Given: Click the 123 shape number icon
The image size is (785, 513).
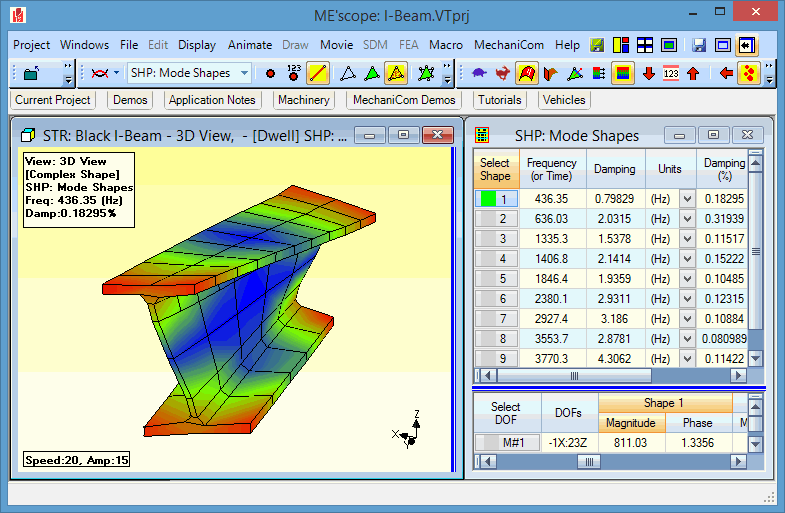Looking at the screenshot, I should click(x=671, y=74).
